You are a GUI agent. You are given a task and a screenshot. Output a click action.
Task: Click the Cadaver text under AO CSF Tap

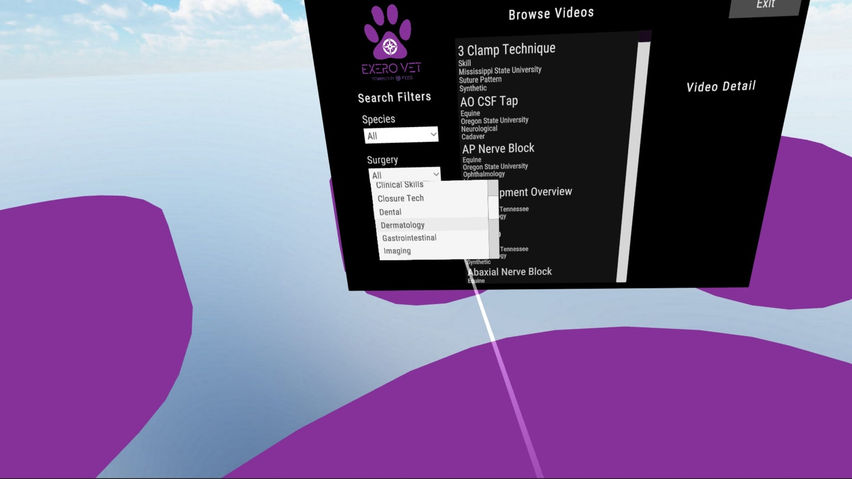(473, 136)
